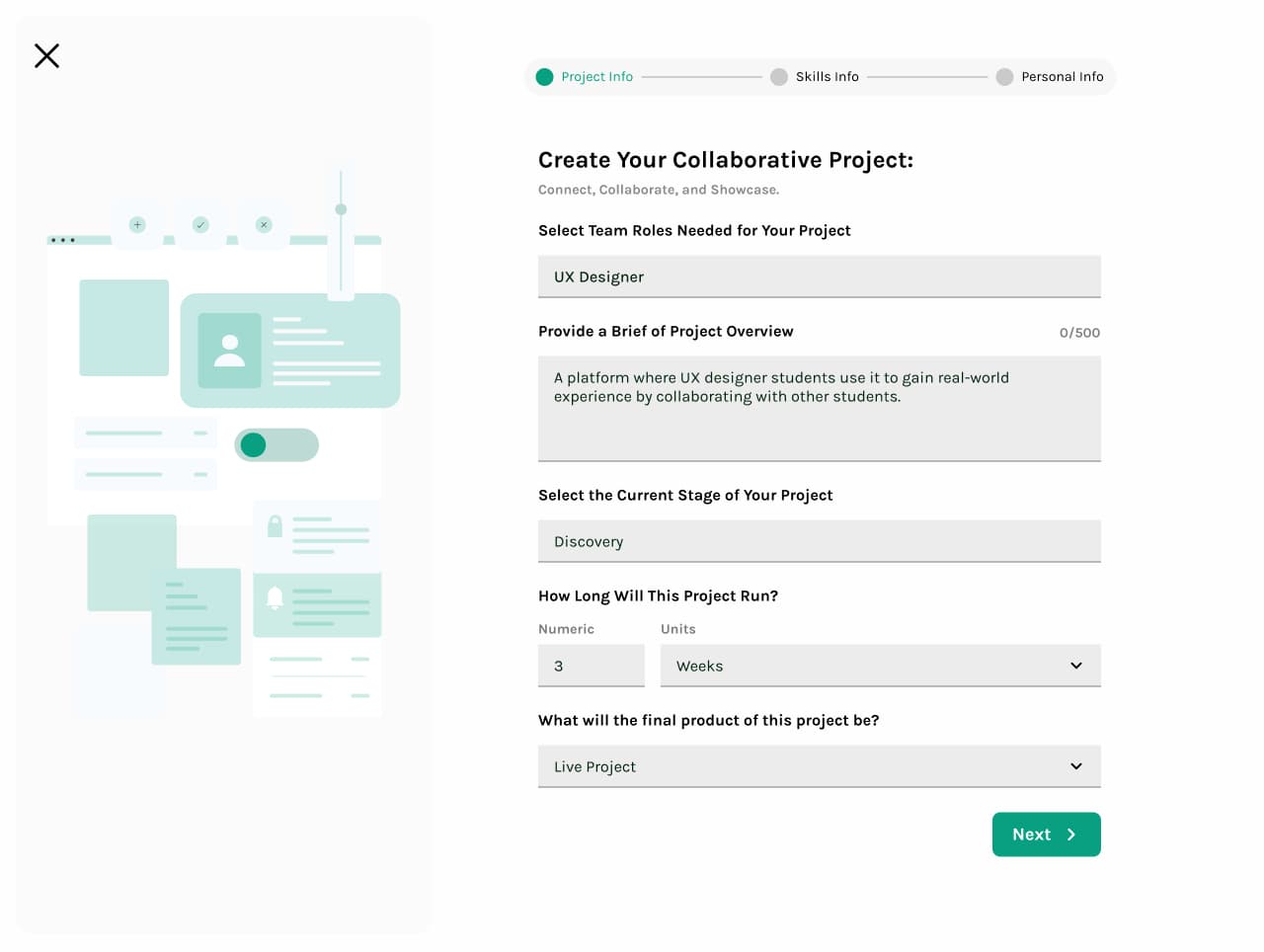Go to the Personal Info step

[x=1063, y=77]
